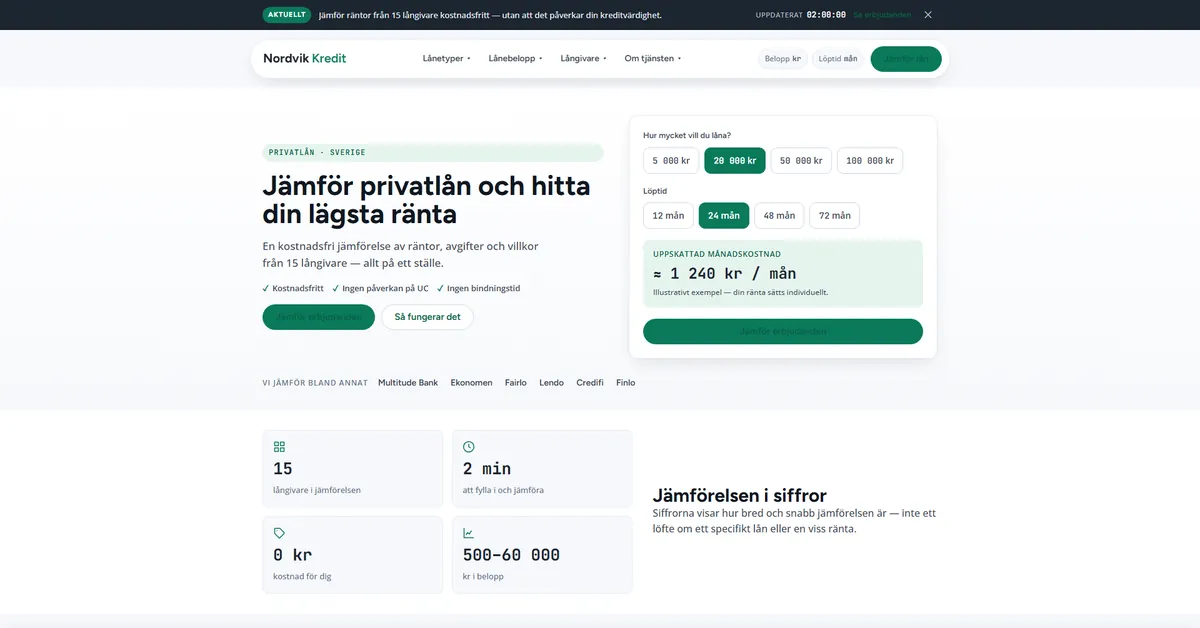Click the estimated cost '≈ 1 240 kr / mån'
1200x628 pixels.
pos(725,274)
